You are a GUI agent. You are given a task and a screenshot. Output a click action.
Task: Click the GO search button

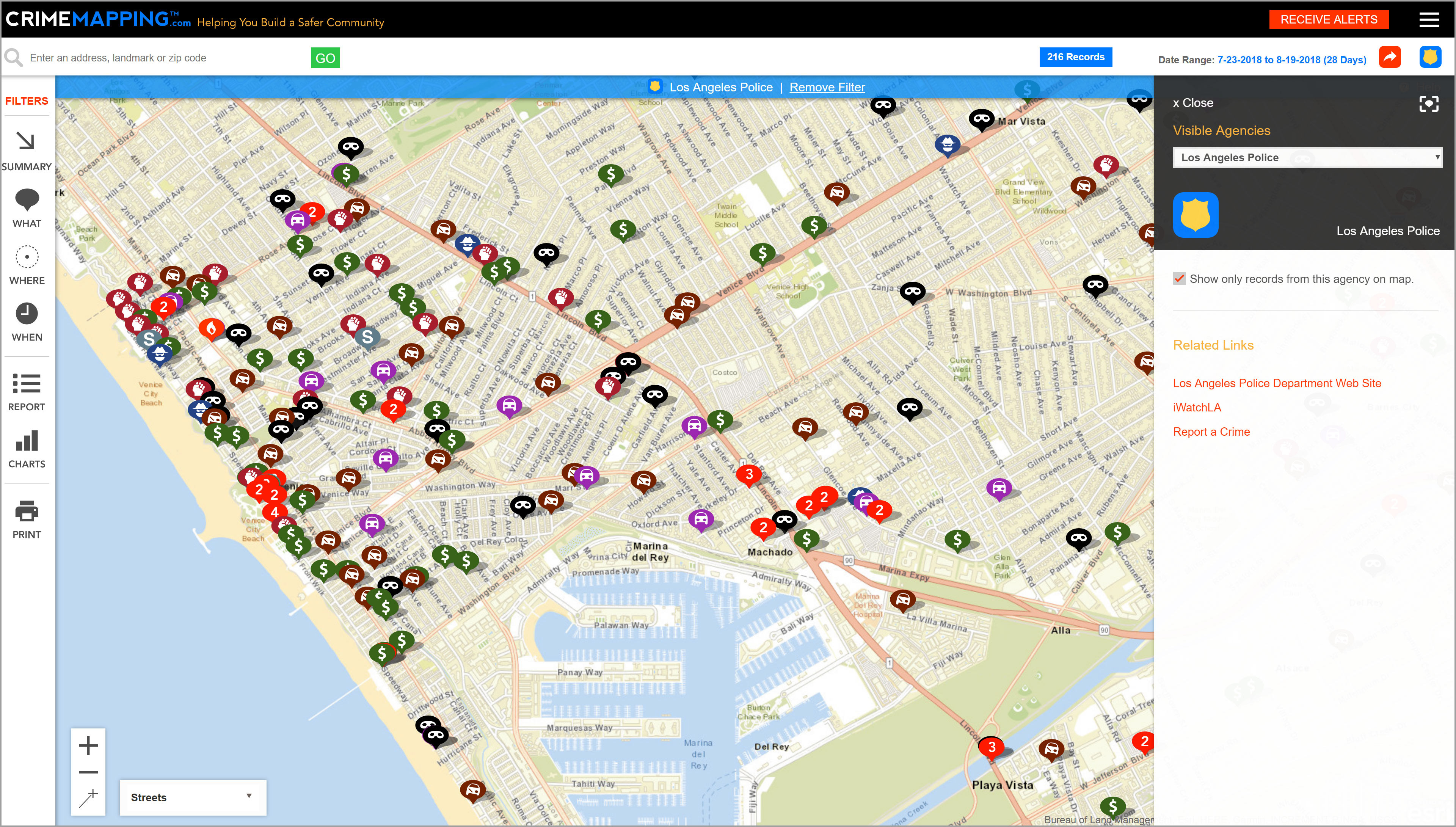click(x=325, y=58)
